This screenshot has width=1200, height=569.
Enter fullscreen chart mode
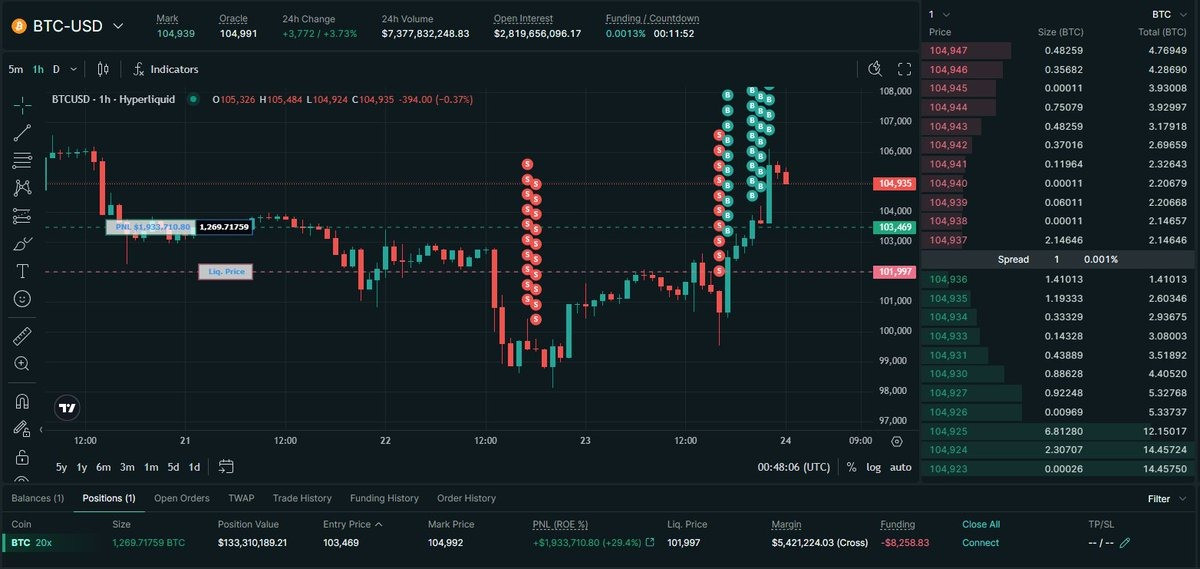point(905,69)
